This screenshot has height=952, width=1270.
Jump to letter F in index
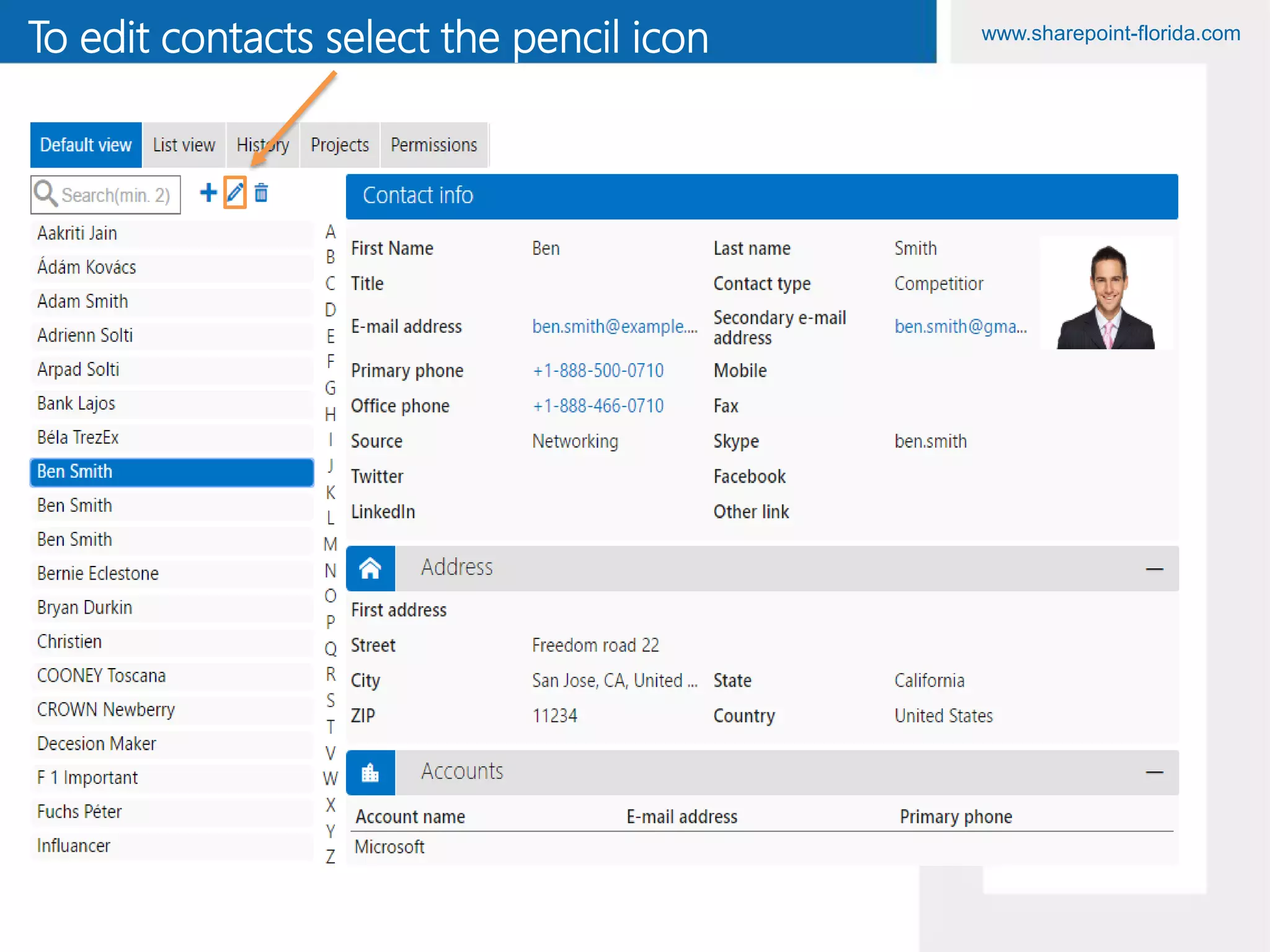tap(331, 361)
